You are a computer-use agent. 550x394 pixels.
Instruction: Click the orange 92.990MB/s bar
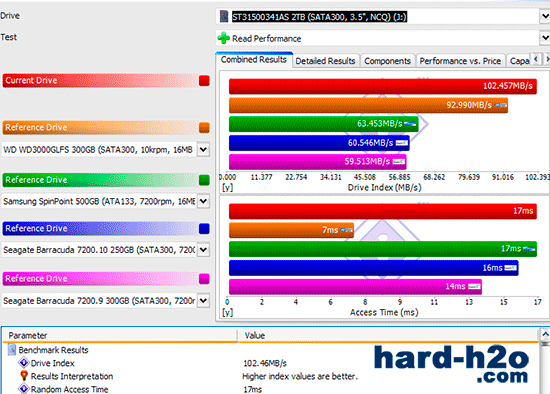pyautogui.click(x=368, y=105)
